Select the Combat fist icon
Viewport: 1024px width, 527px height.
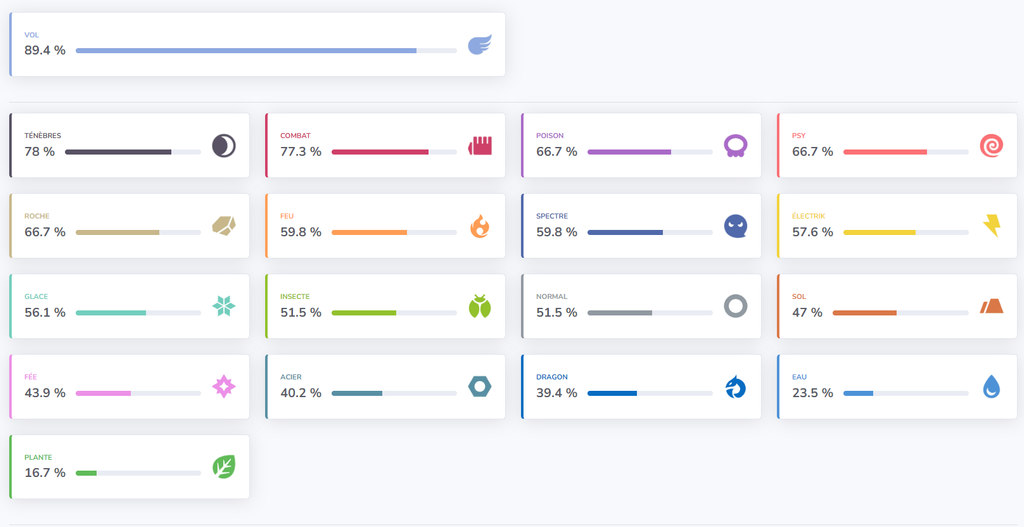tap(479, 146)
